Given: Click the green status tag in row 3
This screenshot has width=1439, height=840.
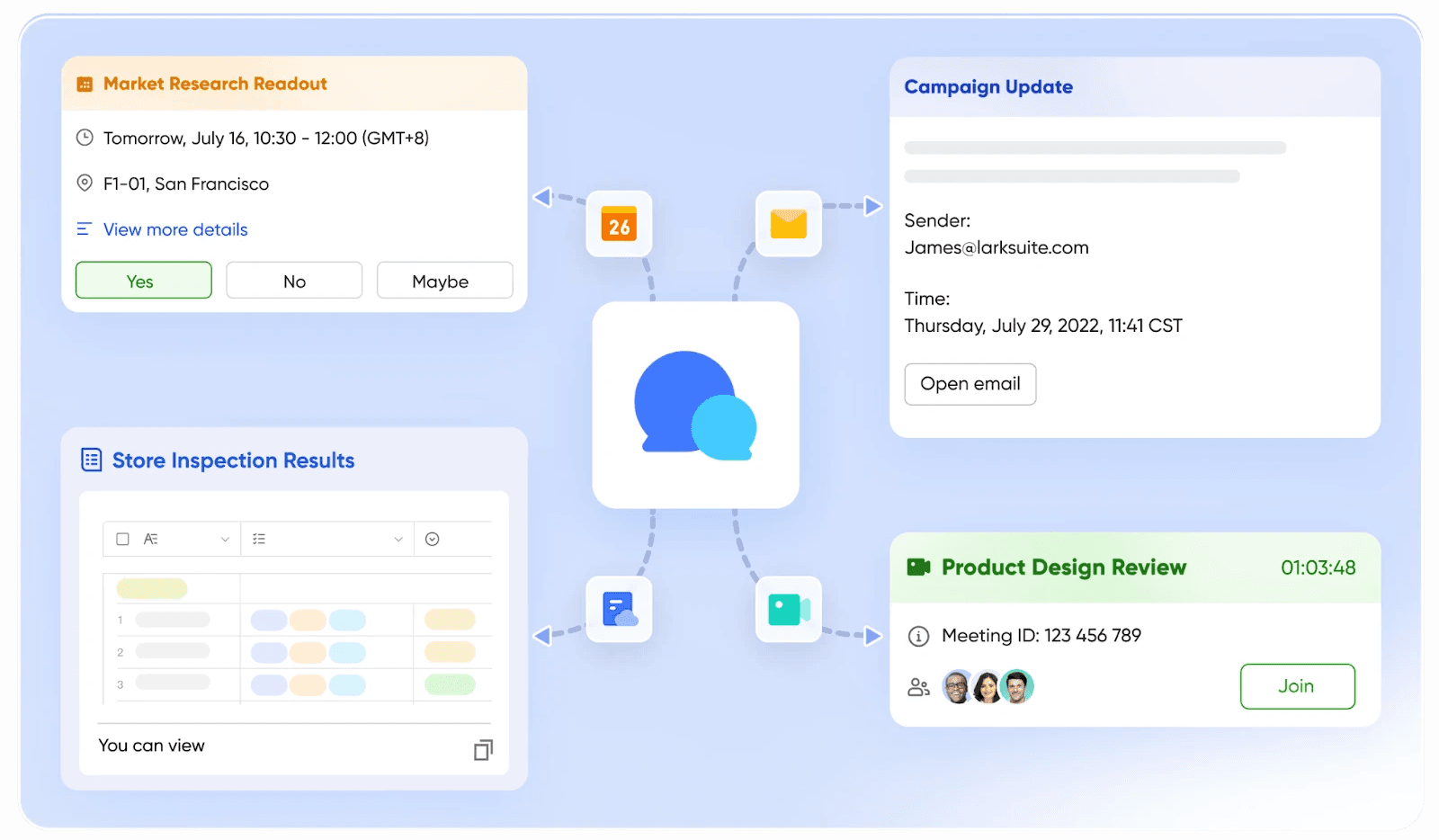Looking at the screenshot, I should point(450,684).
